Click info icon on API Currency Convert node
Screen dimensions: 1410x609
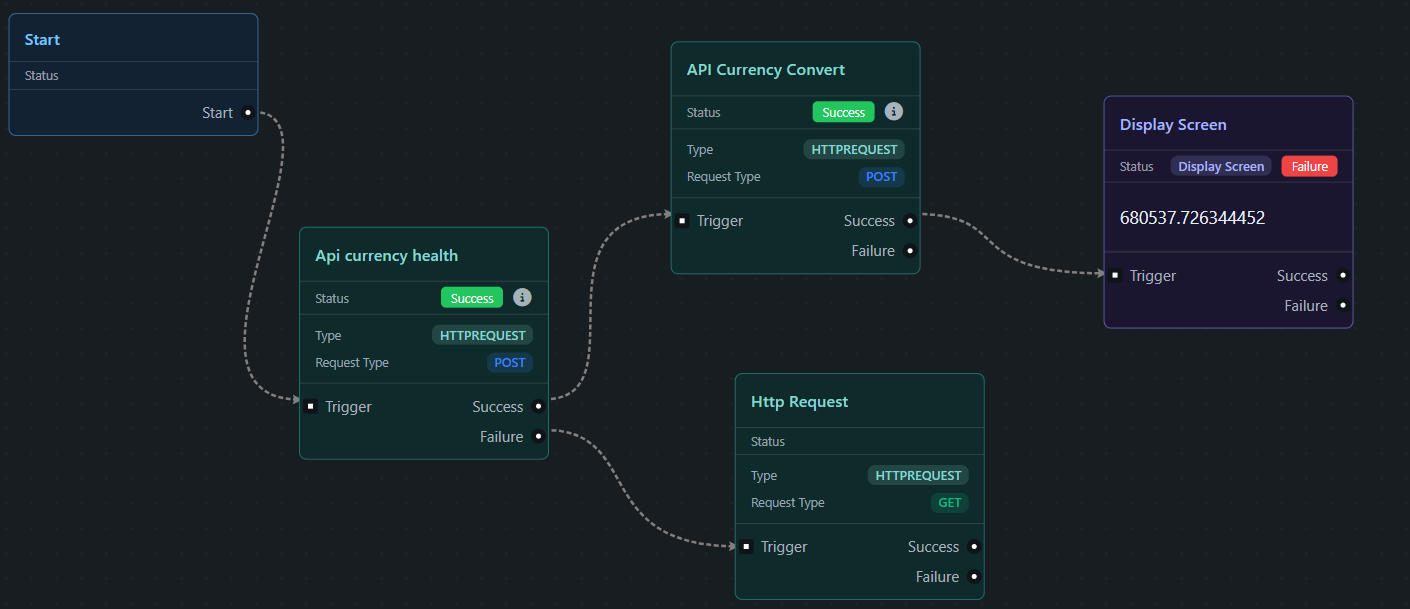click(x=894, y=111)
